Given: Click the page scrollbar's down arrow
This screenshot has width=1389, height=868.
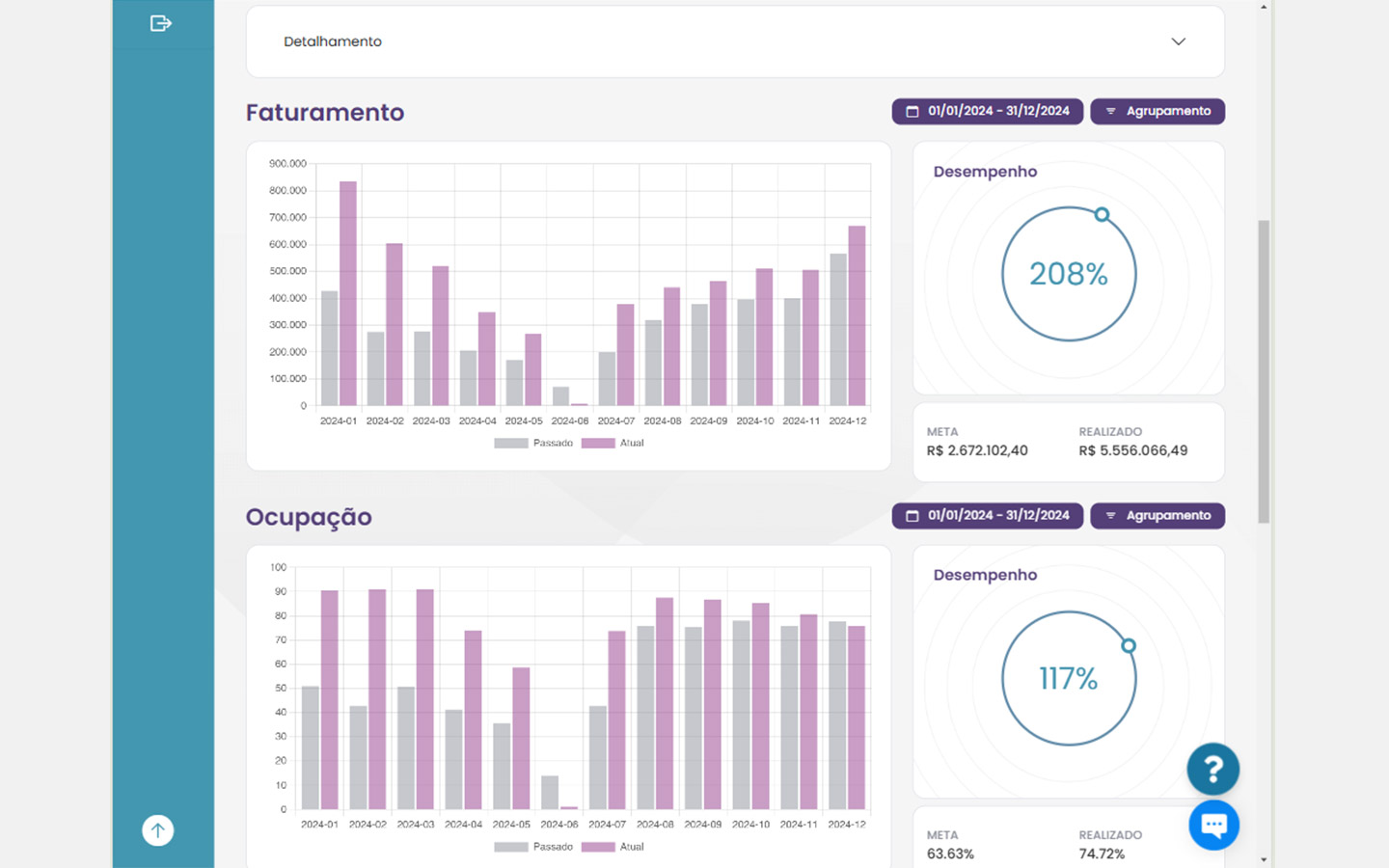Looking at the screenshot, I should 1264,859.
